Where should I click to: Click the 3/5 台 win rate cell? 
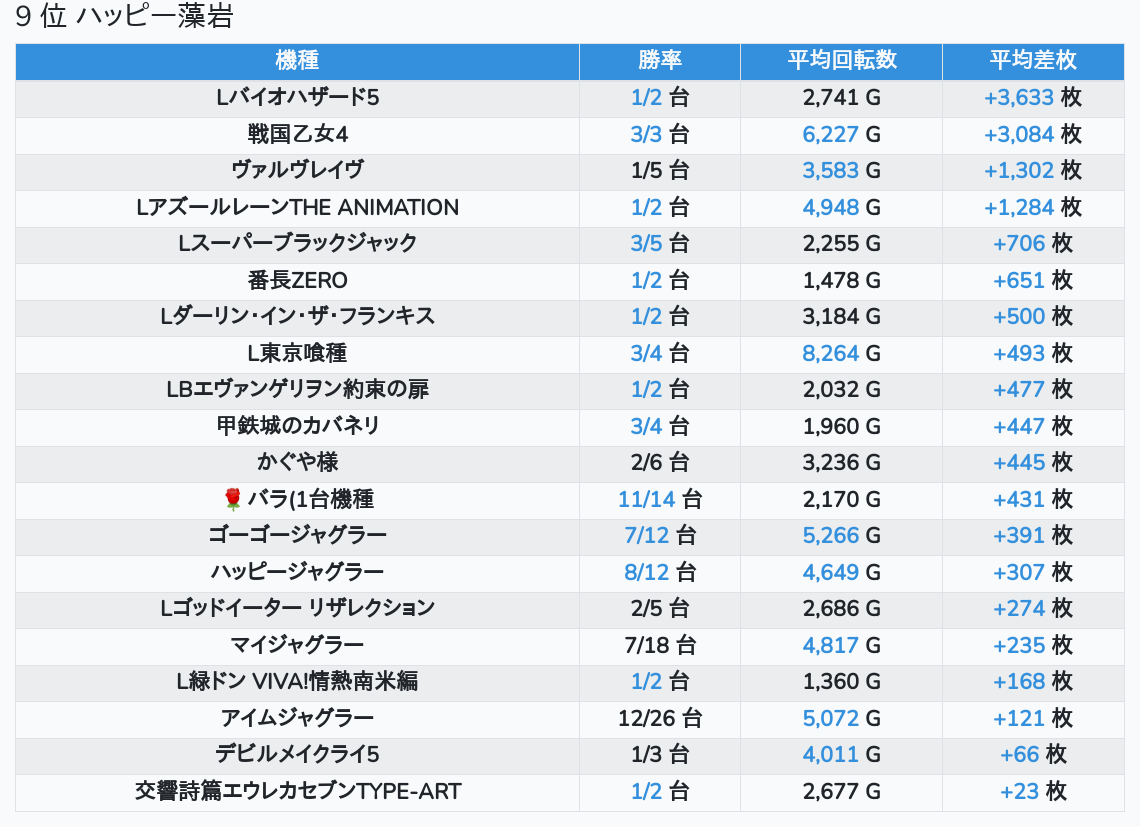660,244
